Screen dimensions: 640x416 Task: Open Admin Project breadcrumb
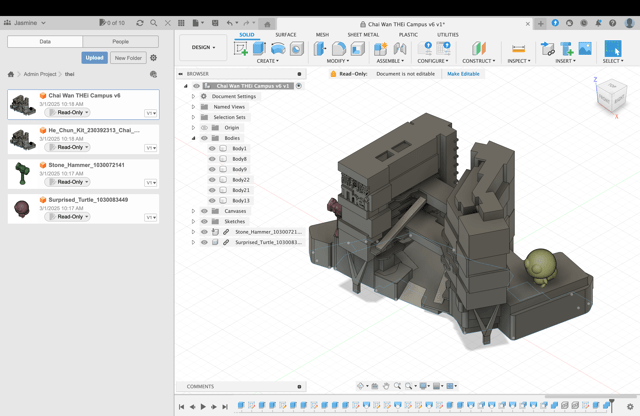click(40, 74)
